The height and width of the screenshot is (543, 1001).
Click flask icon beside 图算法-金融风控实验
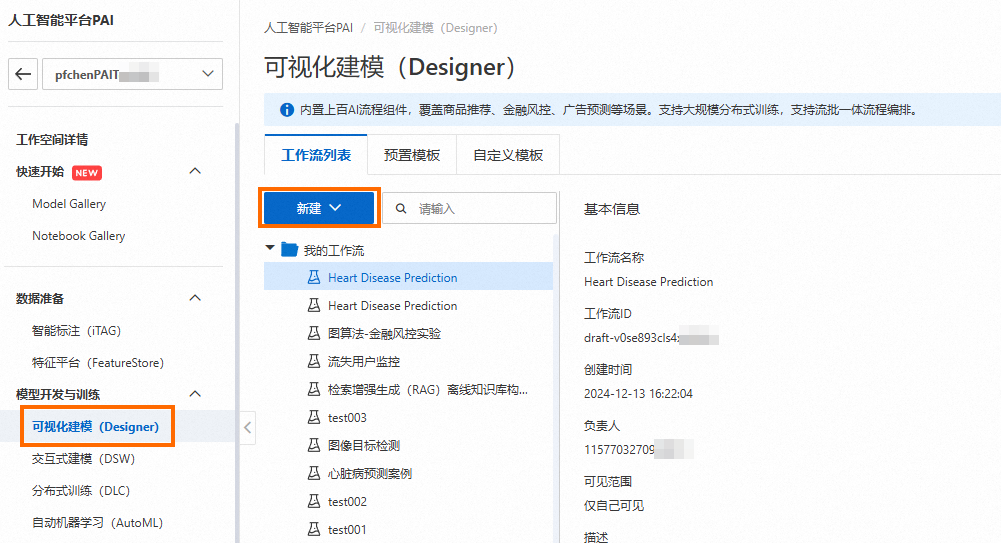[313, 333]
